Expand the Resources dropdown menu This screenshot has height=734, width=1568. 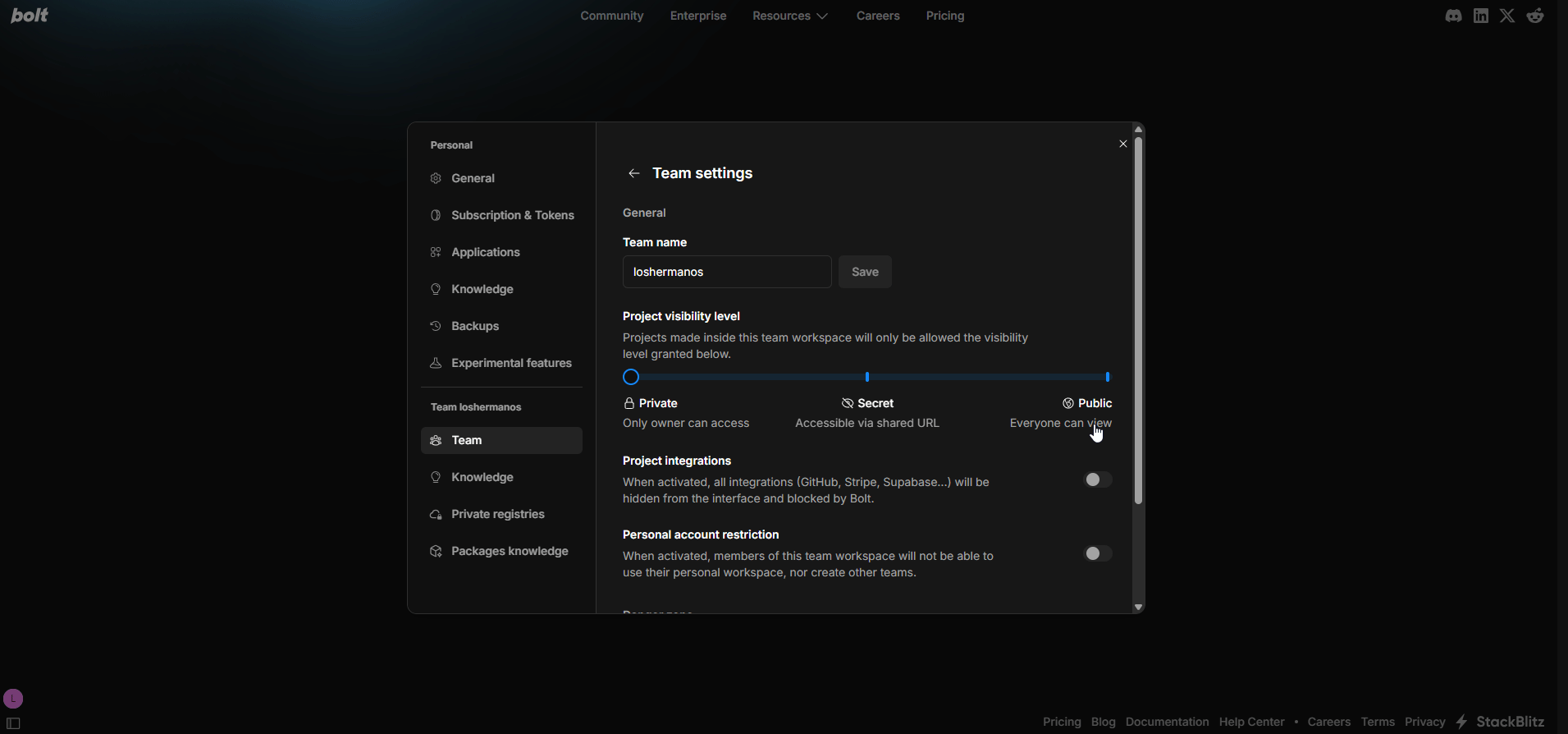pyautogui.click(x=791, y=16)
